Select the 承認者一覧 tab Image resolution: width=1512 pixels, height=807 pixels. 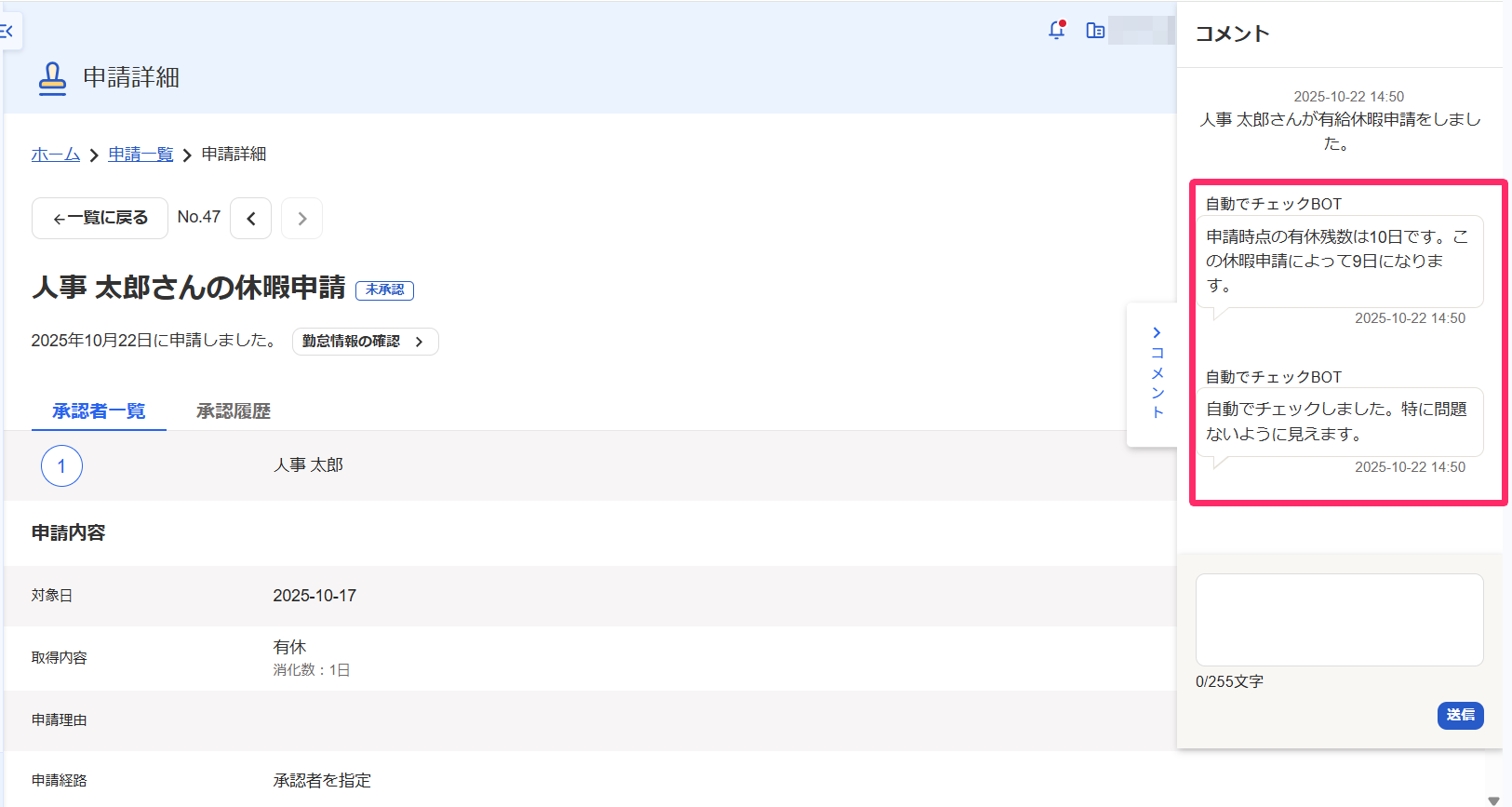99,411
